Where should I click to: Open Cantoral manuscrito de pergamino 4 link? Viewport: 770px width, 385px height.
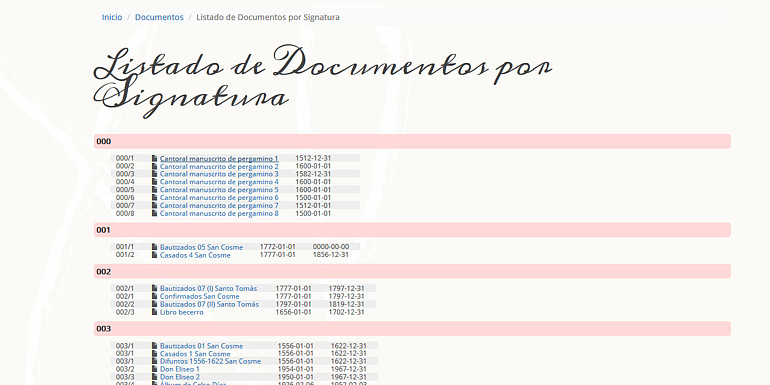(219, 182)
